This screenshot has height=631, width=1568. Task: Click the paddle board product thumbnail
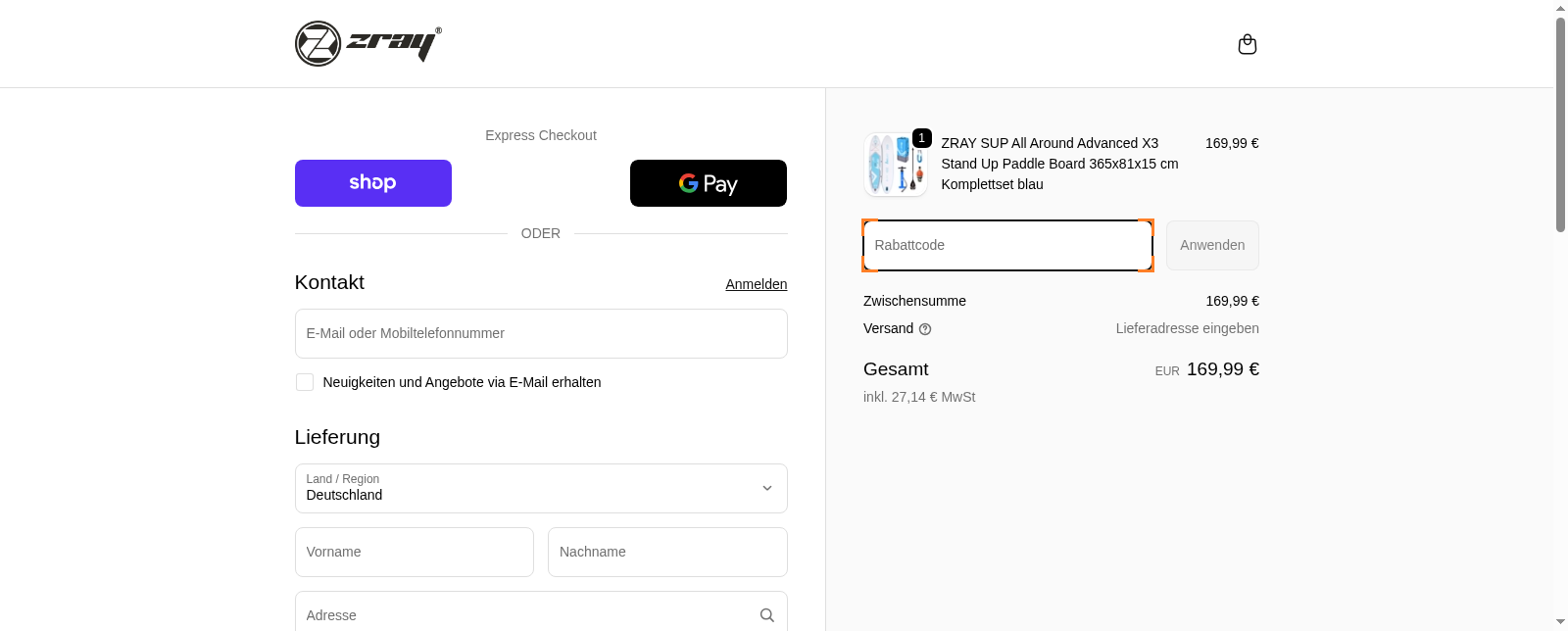pyautogui.click(x=896, y=165)
